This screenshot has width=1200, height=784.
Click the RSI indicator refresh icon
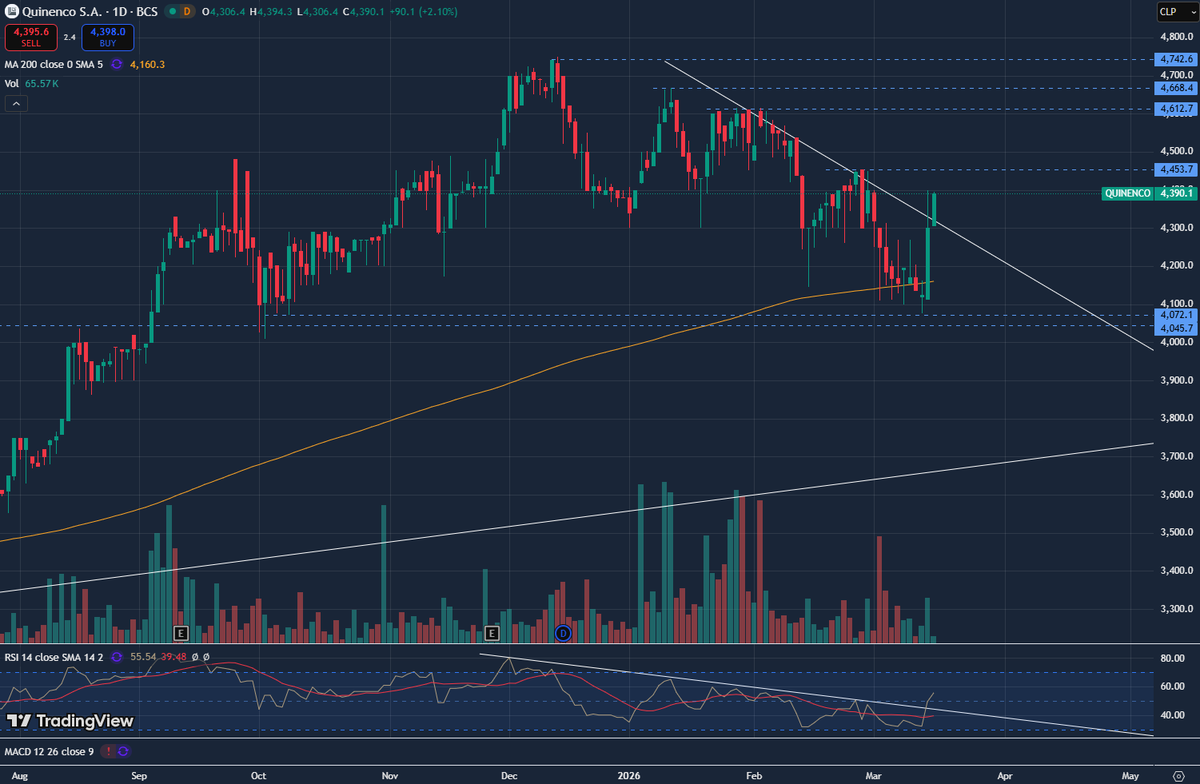pos(118,656)
